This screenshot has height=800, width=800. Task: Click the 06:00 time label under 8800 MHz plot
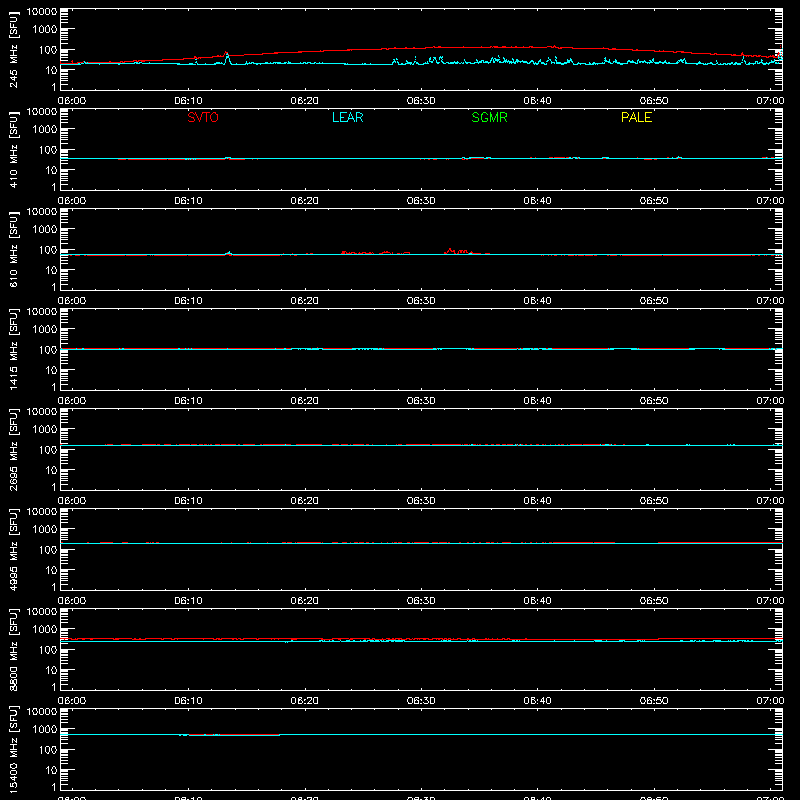coord(72,701)
